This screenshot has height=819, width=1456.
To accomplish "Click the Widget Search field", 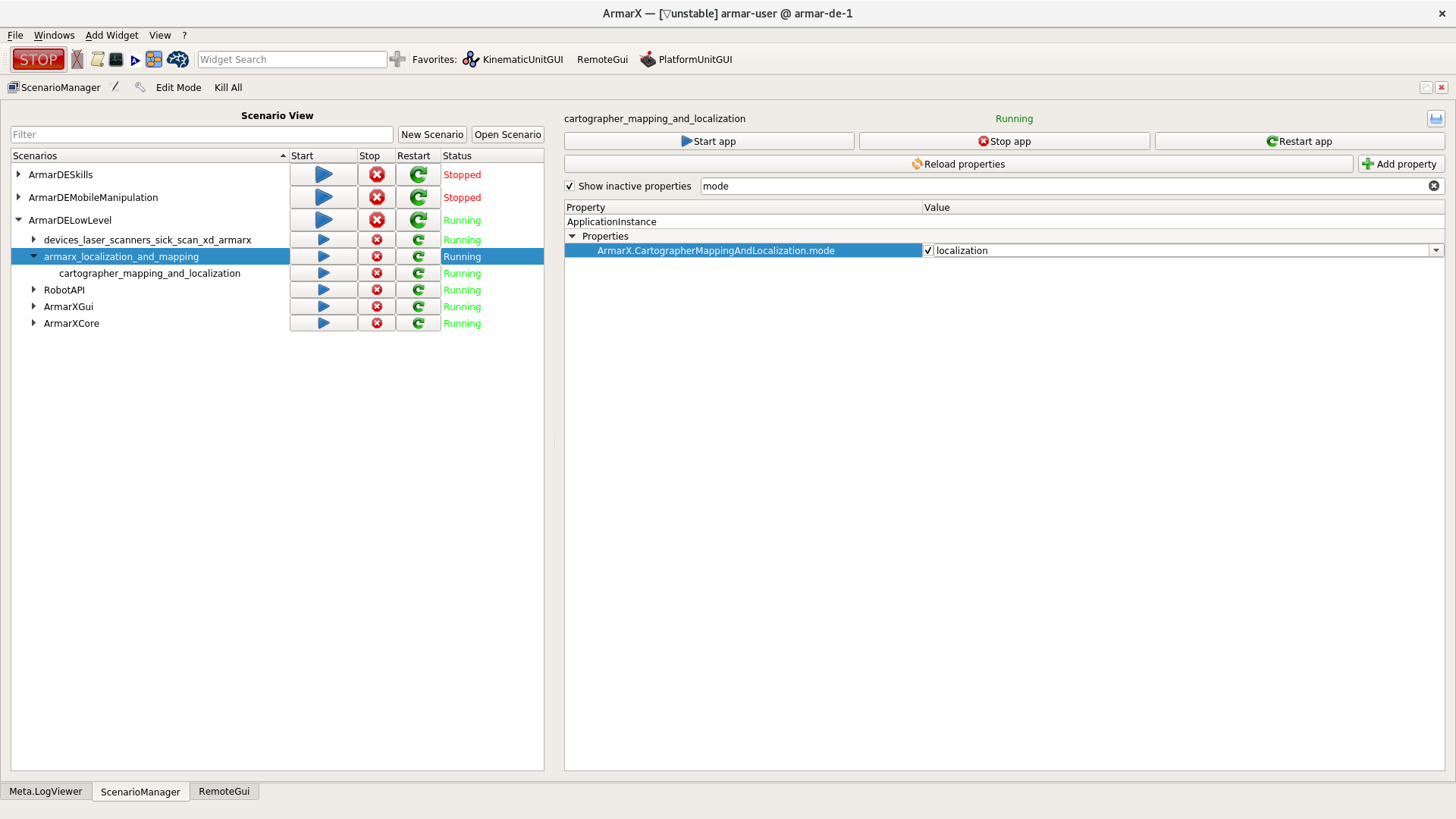I will pyautogui.click(x=291, y=59).
